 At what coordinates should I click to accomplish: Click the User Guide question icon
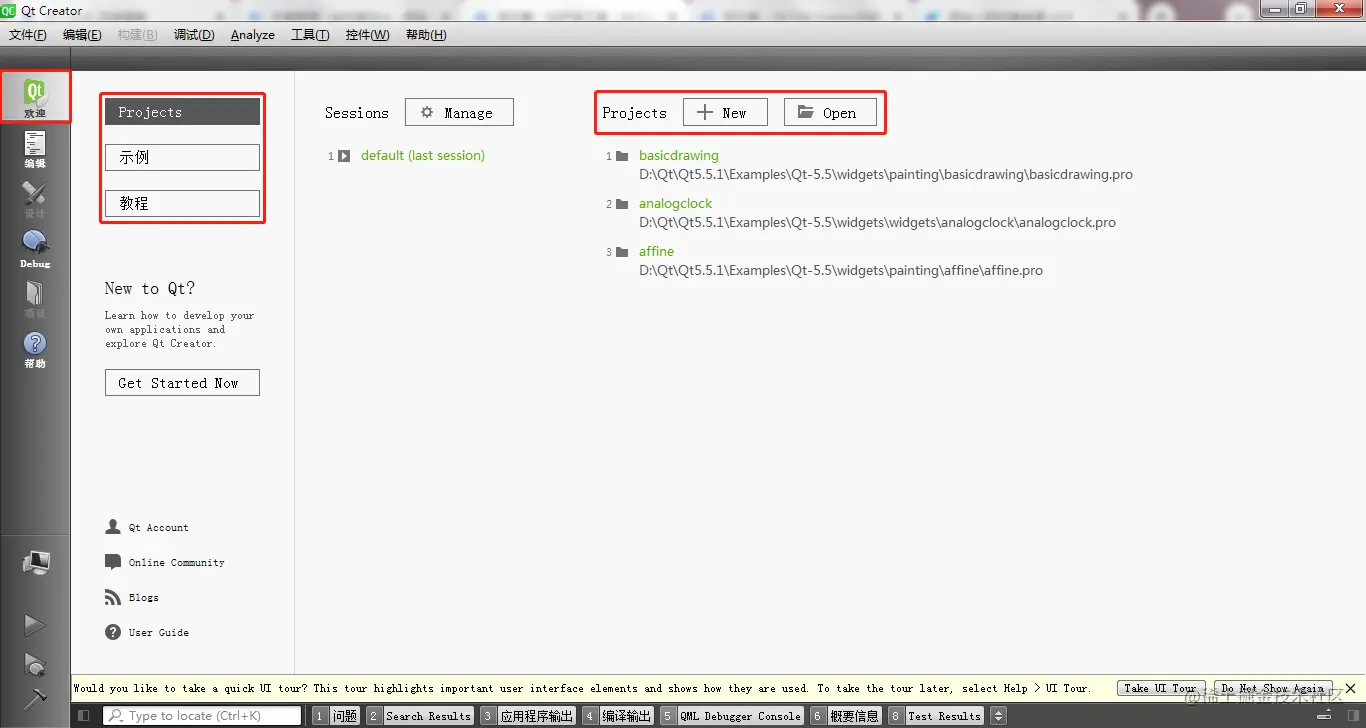click(x=113, y=632)
